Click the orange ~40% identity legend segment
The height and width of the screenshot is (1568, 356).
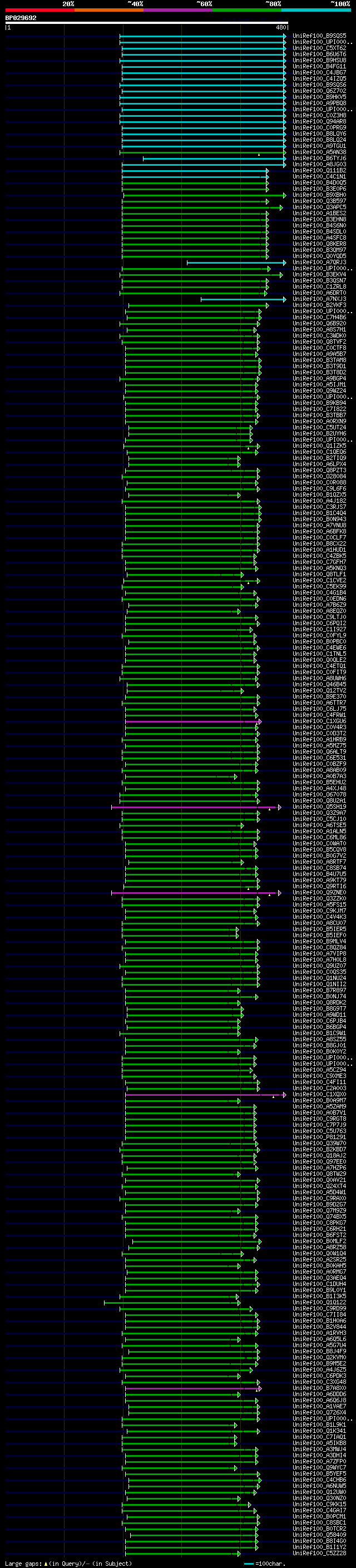pyautogui.click(x=109, y=10)
